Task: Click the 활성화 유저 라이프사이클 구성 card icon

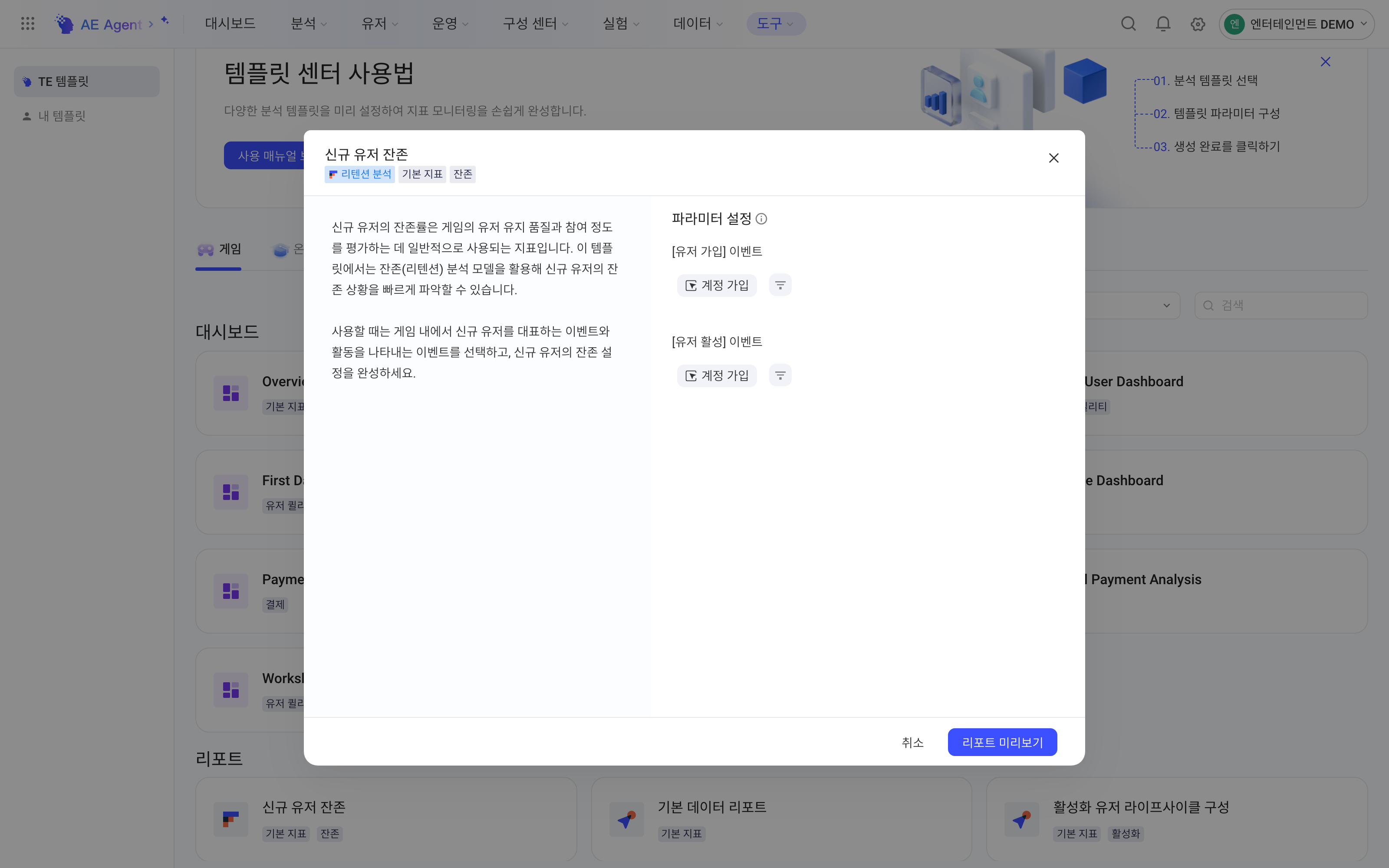Action: point(1022,819)
